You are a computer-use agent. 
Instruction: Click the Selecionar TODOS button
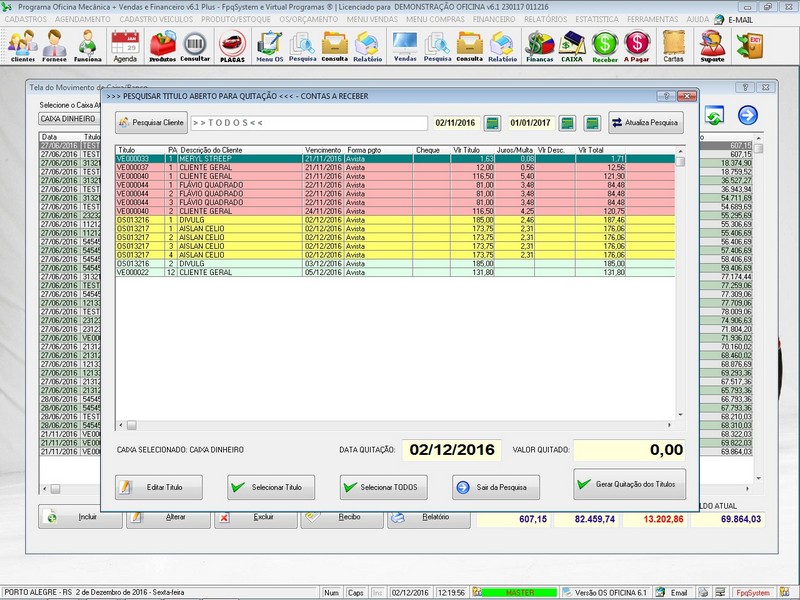(x=384, y=487)
